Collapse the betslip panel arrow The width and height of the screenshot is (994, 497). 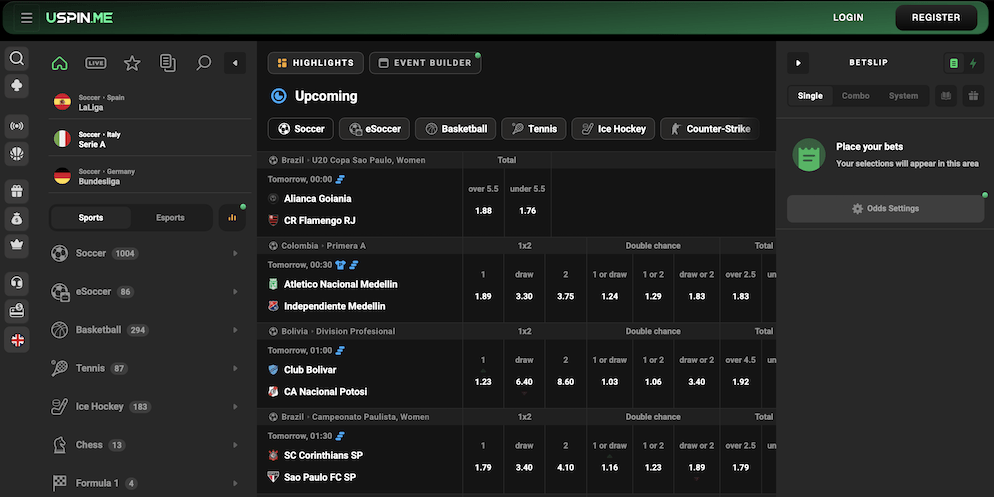tap(798, 63)
